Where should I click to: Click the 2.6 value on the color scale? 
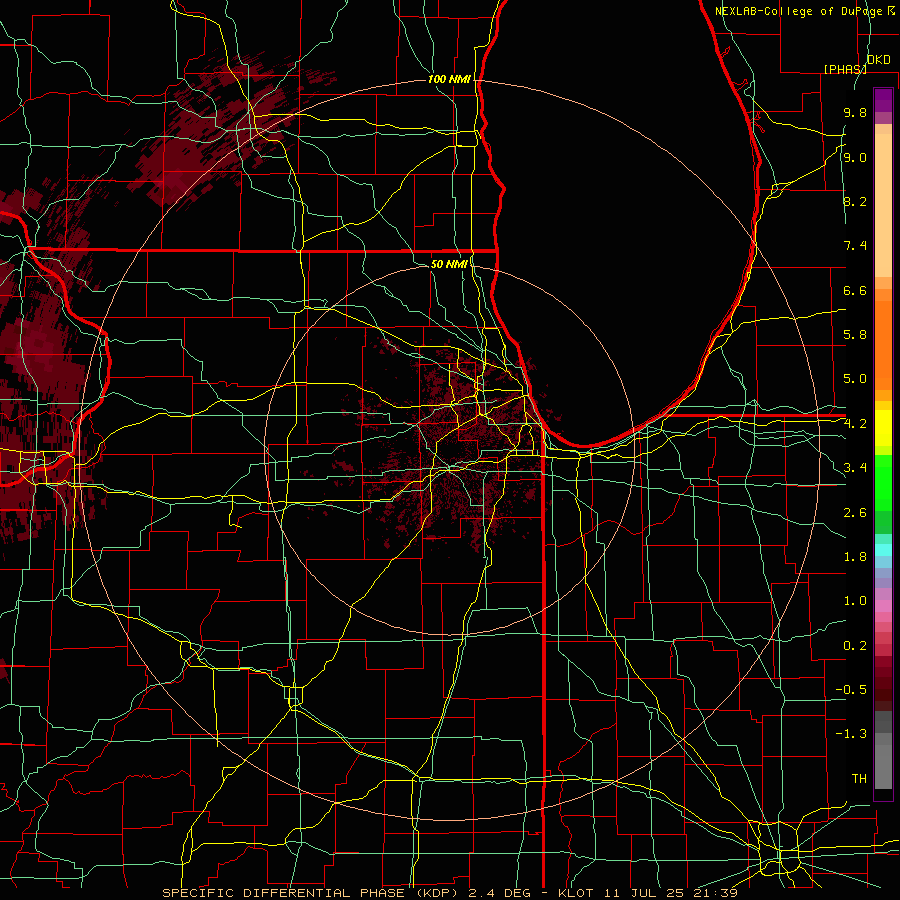855,512
